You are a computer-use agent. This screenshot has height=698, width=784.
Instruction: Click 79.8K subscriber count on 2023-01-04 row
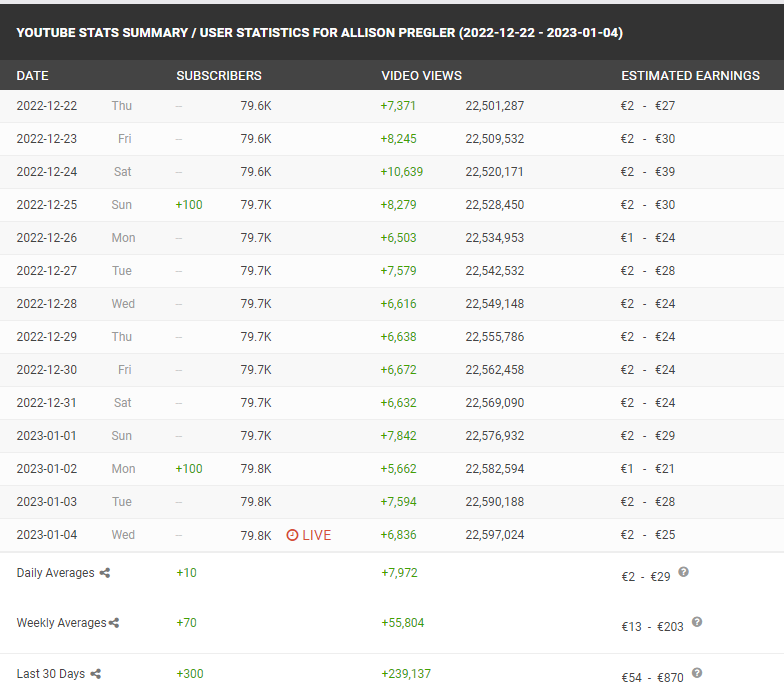coord(256,536)
